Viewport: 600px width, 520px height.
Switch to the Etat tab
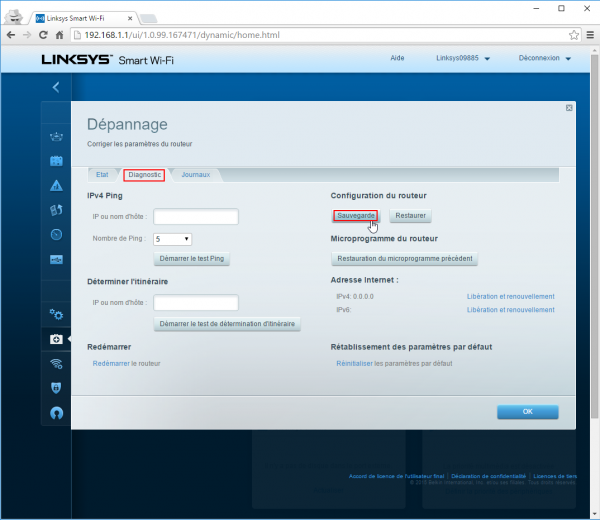coord(102,175)
